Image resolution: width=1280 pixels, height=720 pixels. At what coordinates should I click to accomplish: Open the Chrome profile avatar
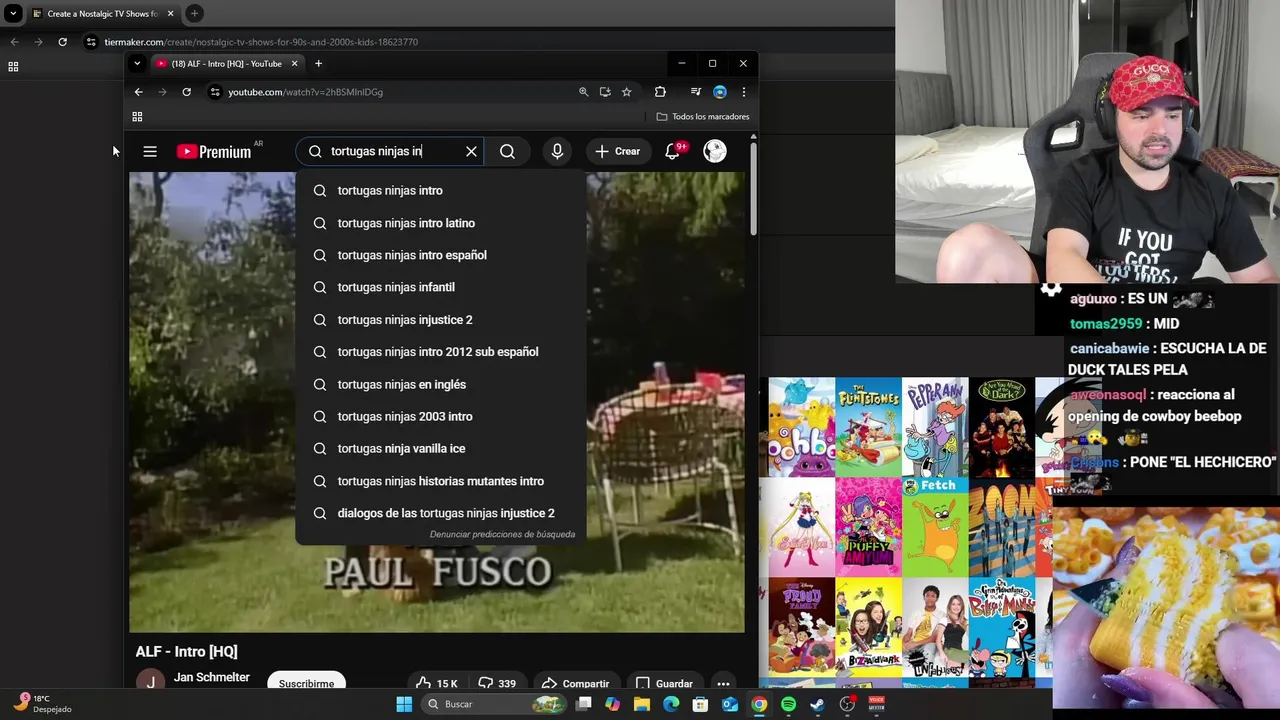pos(720,92)
